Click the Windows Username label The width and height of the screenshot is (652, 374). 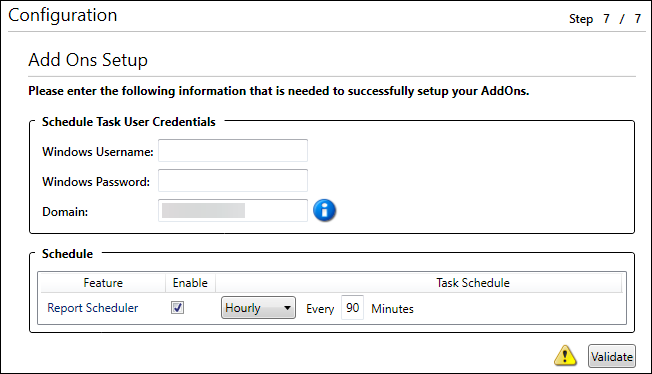tap(98, 152)
